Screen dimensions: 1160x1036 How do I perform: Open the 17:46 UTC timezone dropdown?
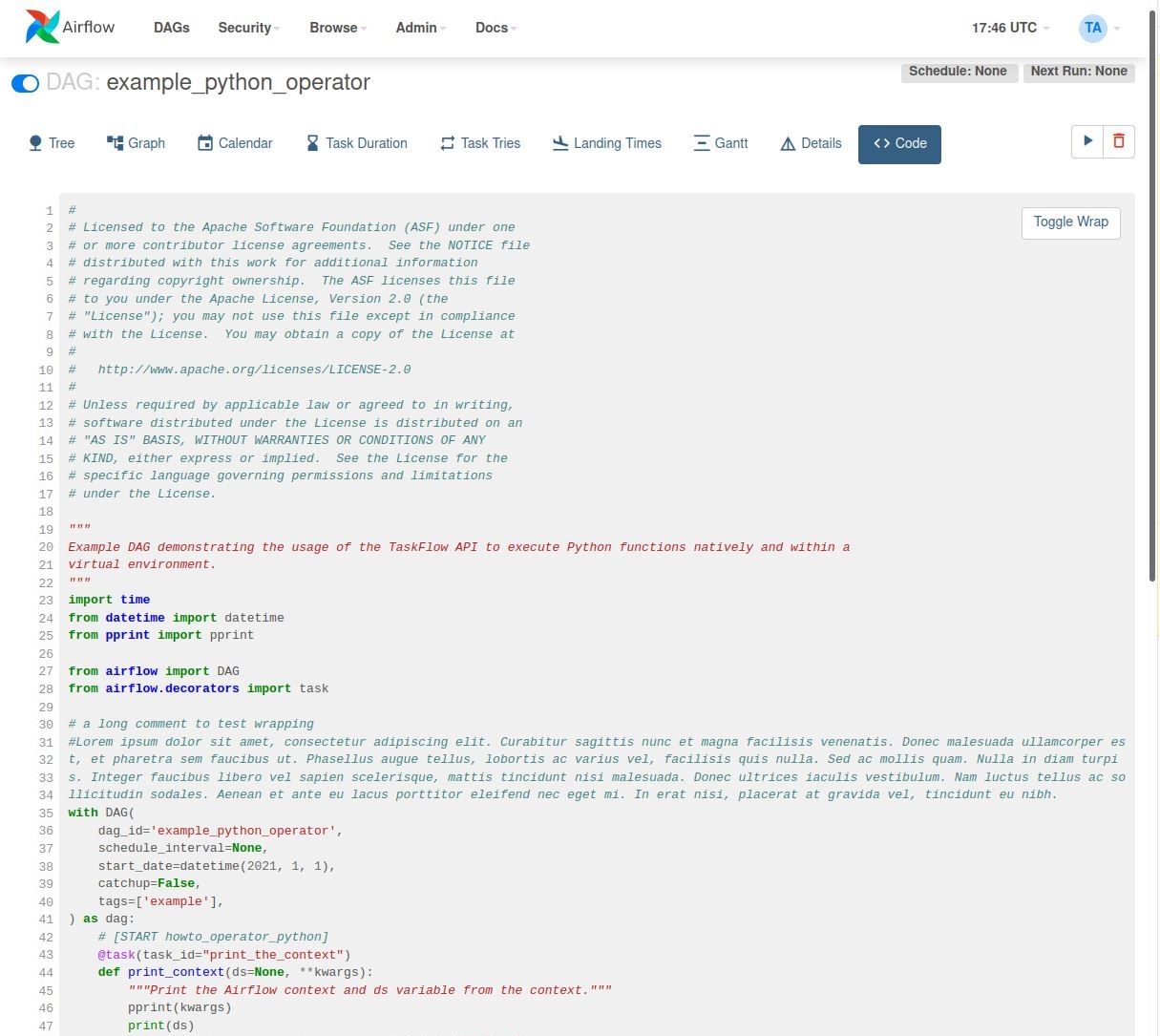1011,28
